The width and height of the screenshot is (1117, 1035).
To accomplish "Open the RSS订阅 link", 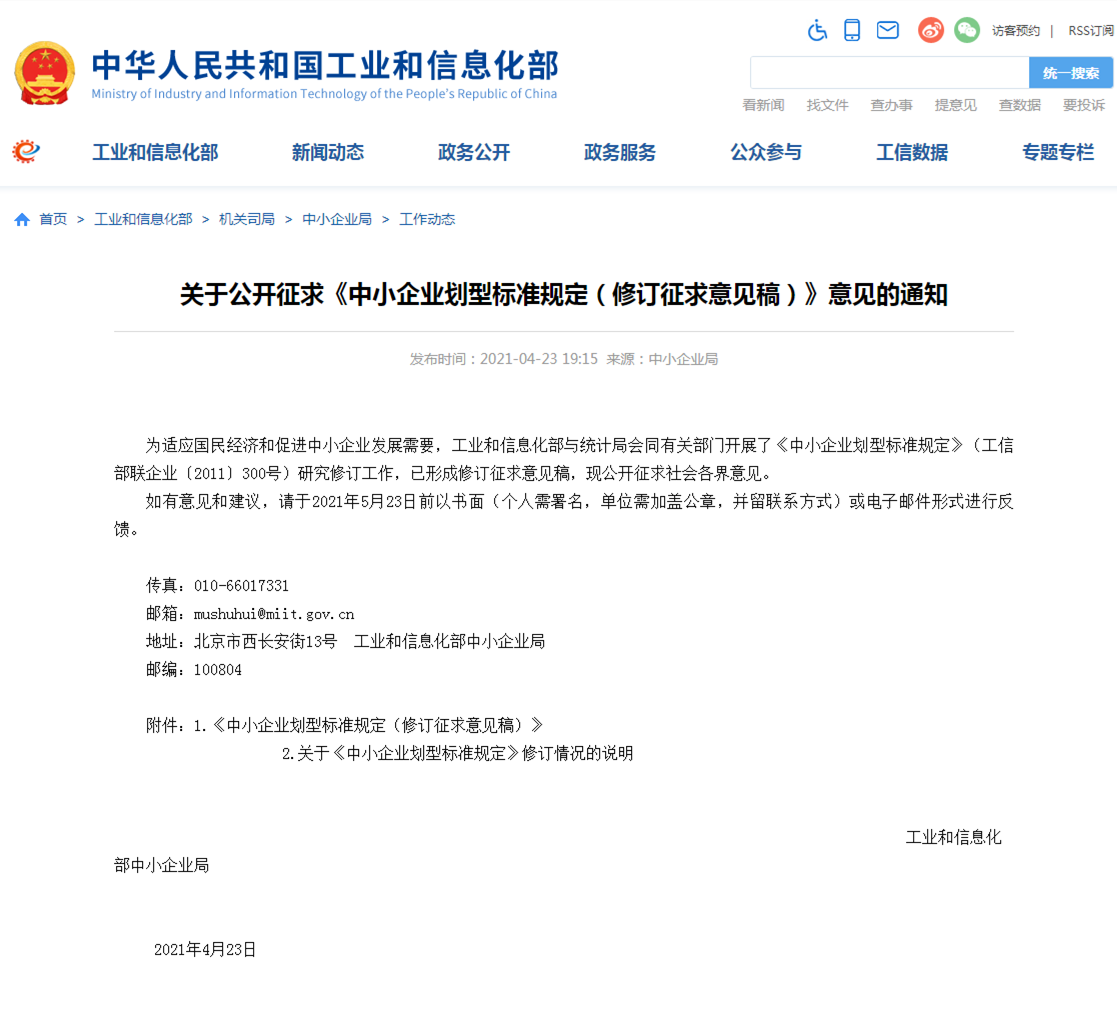I will [x=1091, y=31].
